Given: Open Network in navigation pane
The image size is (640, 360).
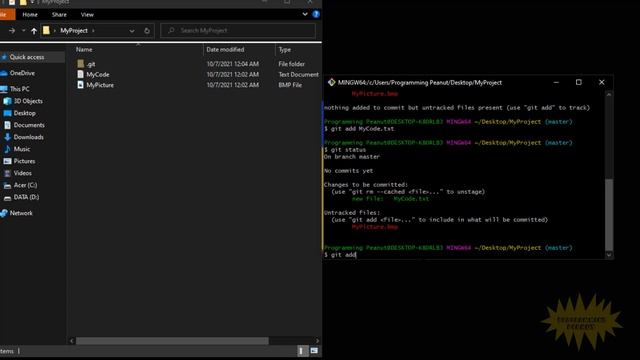Looking at the screenshot, I should click(21, 213).
